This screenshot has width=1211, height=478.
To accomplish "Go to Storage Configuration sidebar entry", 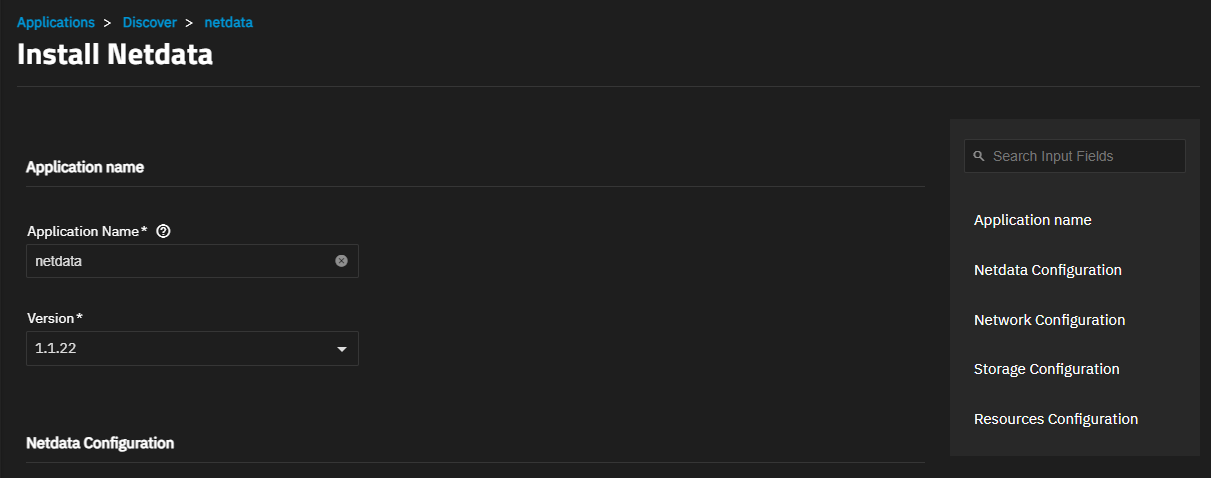I will 1046,369.
